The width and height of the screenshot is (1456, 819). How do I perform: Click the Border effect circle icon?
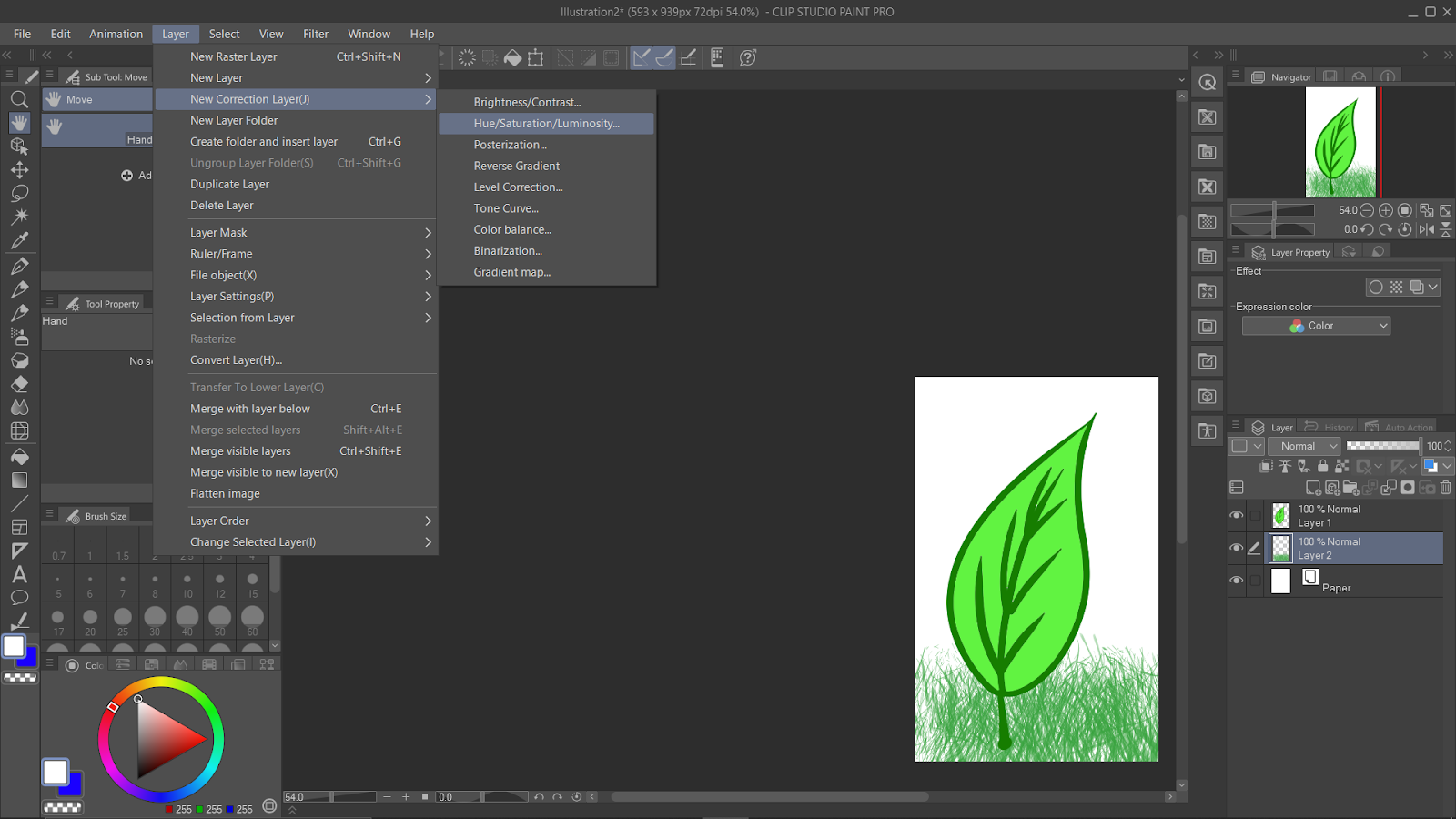click(x=1376, y=288)
